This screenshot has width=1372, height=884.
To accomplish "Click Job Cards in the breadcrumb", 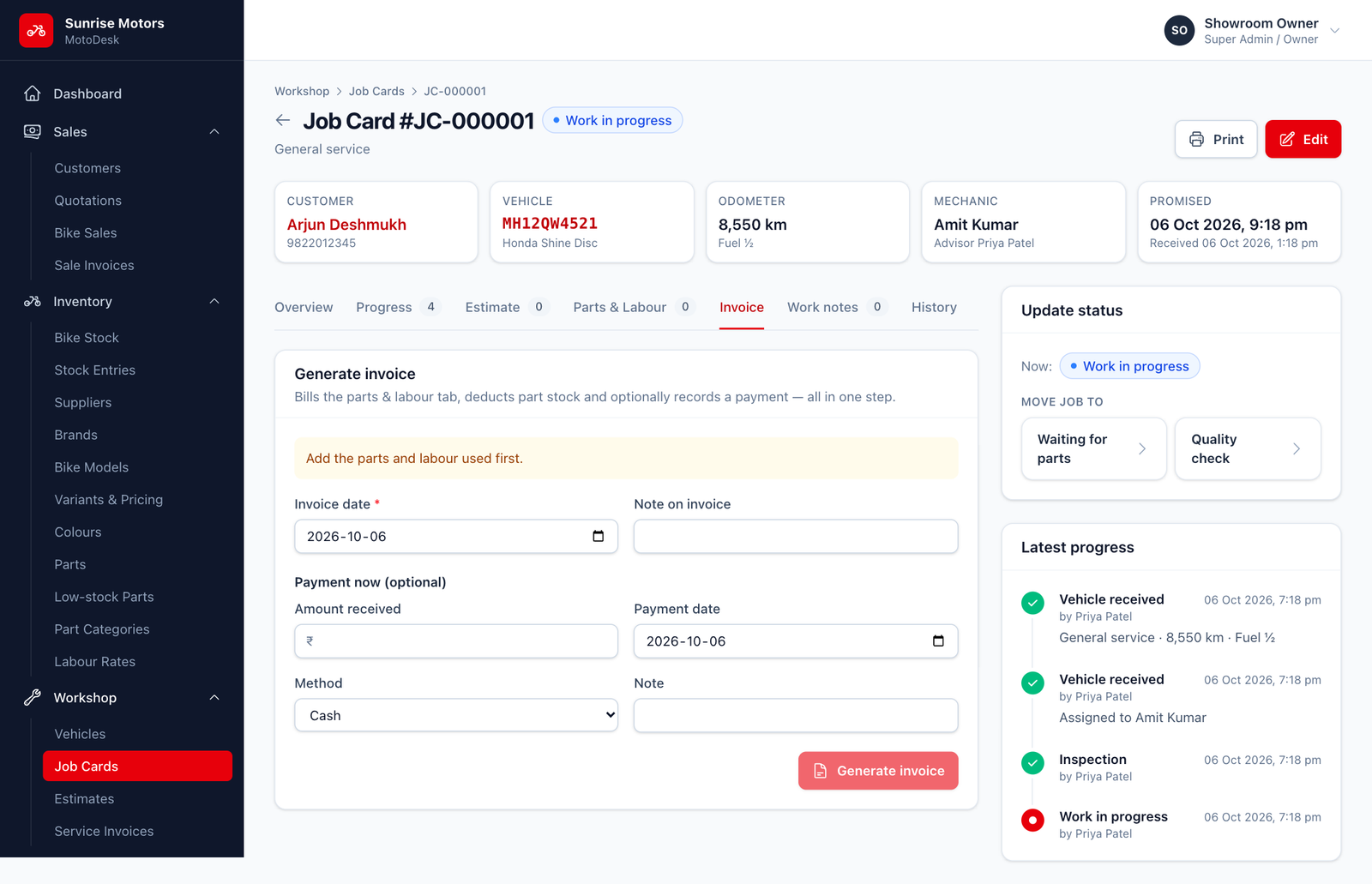I will 376,91.
